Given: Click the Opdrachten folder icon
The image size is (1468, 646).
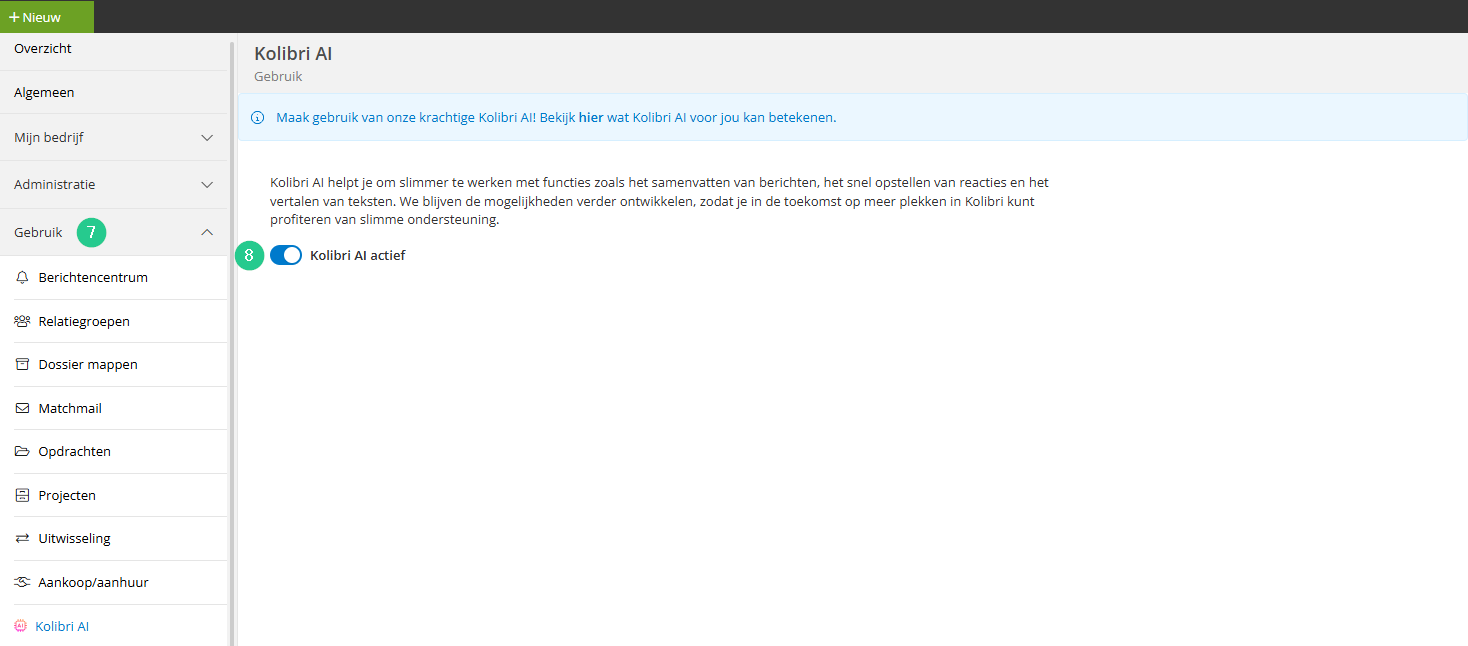Looking at the screenshot, I should click(x=22, y=451).
